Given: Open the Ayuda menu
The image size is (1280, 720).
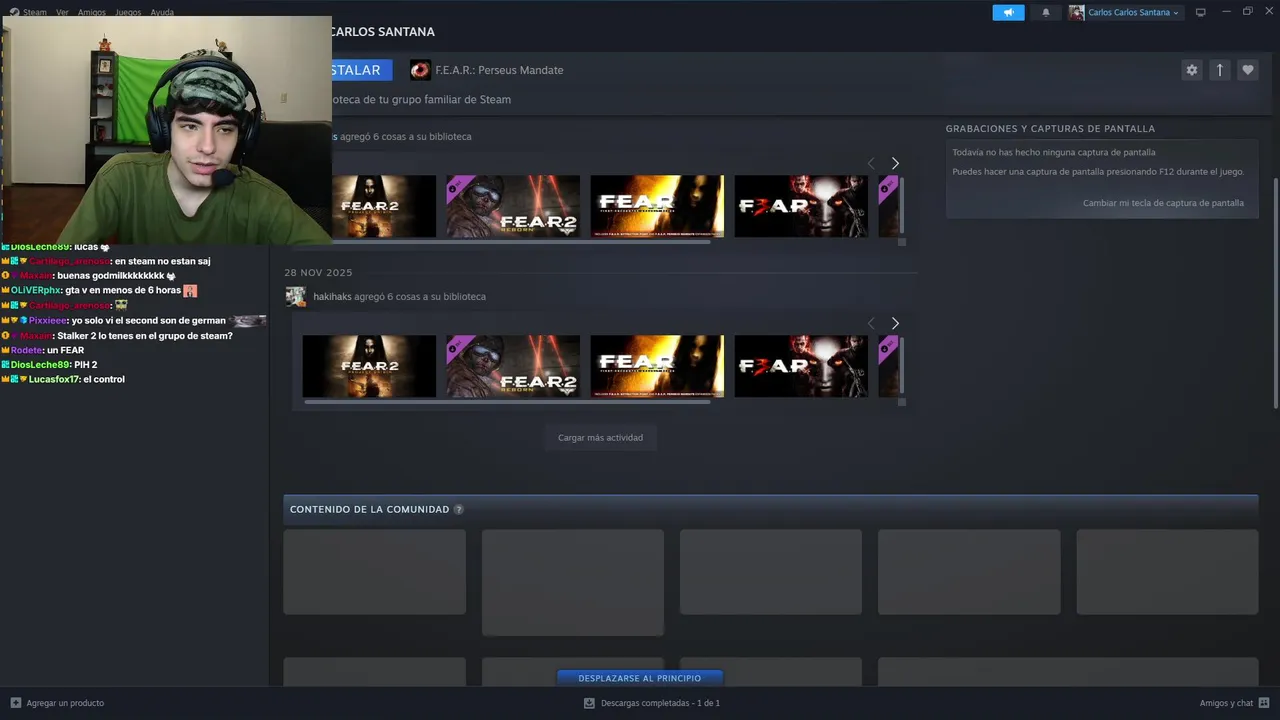Looking at the screenshot, I should [162, 12].
